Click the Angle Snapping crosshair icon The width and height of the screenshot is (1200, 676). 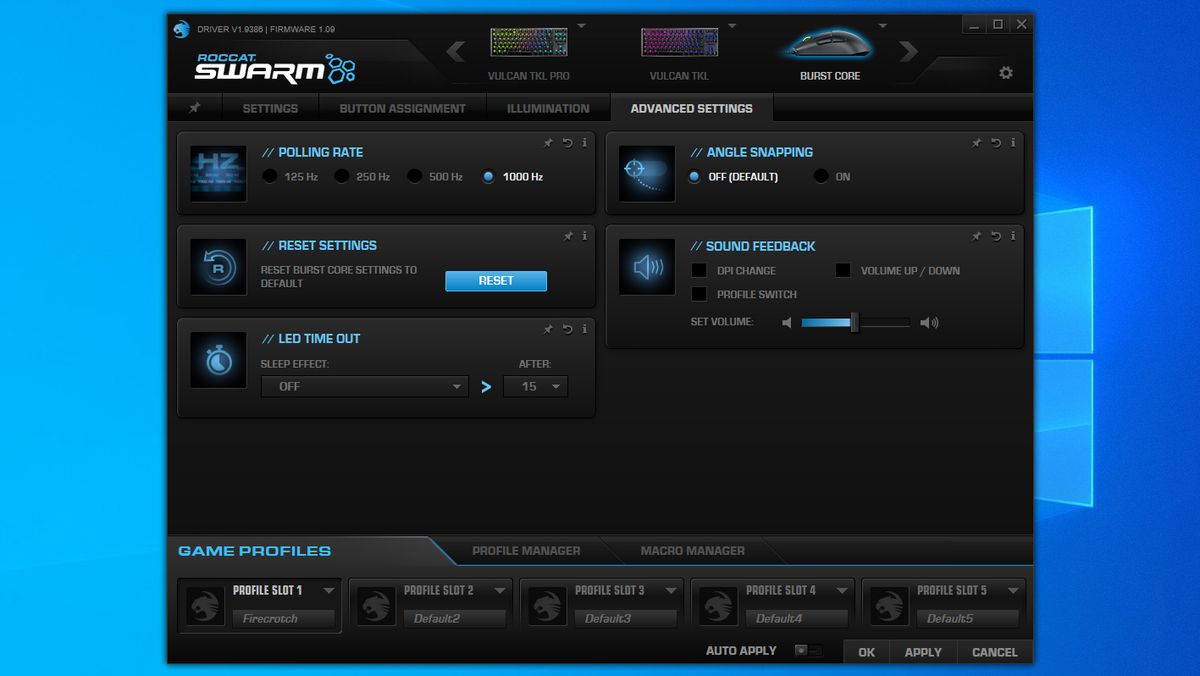647,174
